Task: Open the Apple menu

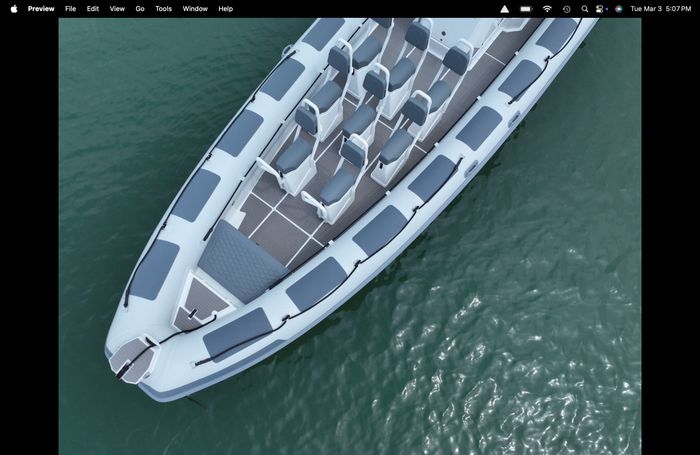Action: point(14,9)
